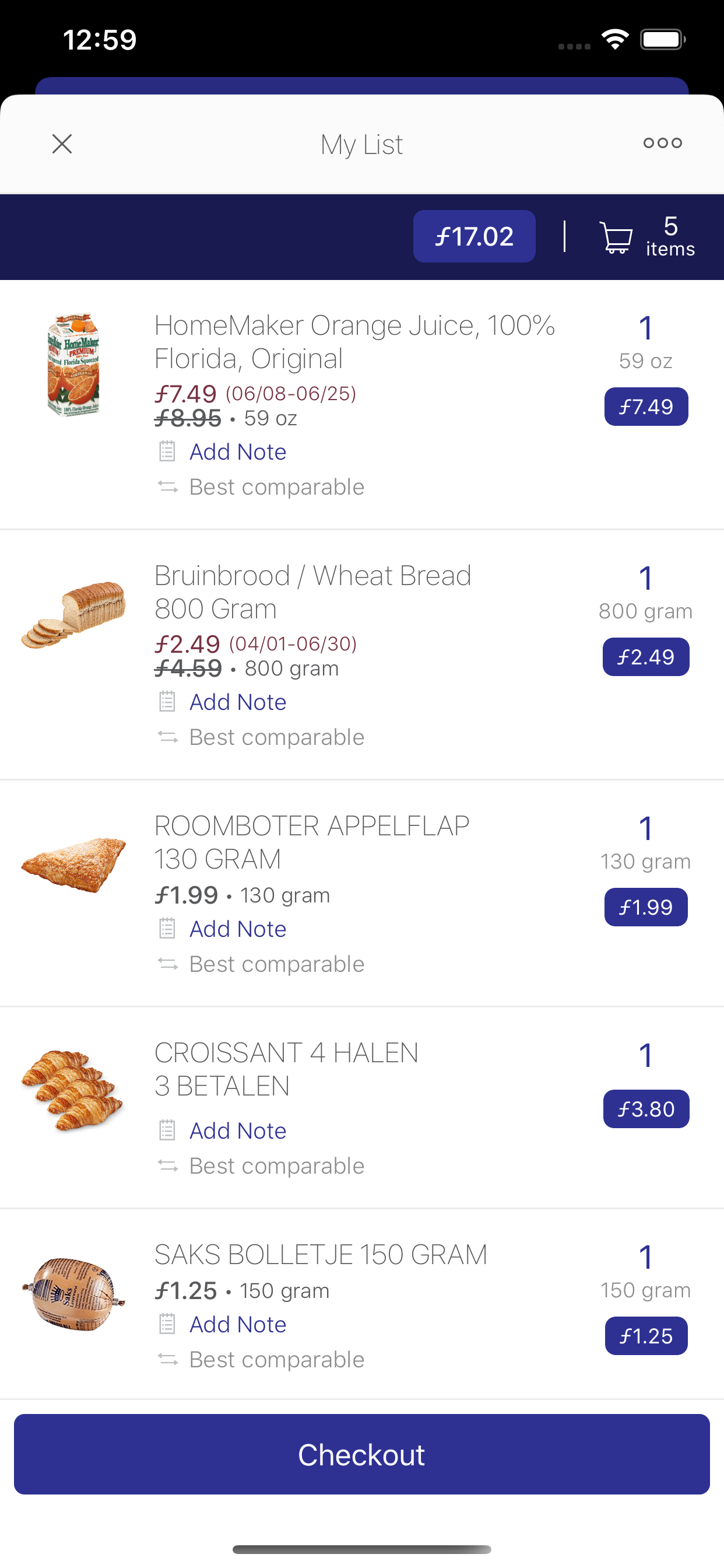
Task: Change quantity of Roomboter Appelflap 130 gram
Action: coord(645,828)
